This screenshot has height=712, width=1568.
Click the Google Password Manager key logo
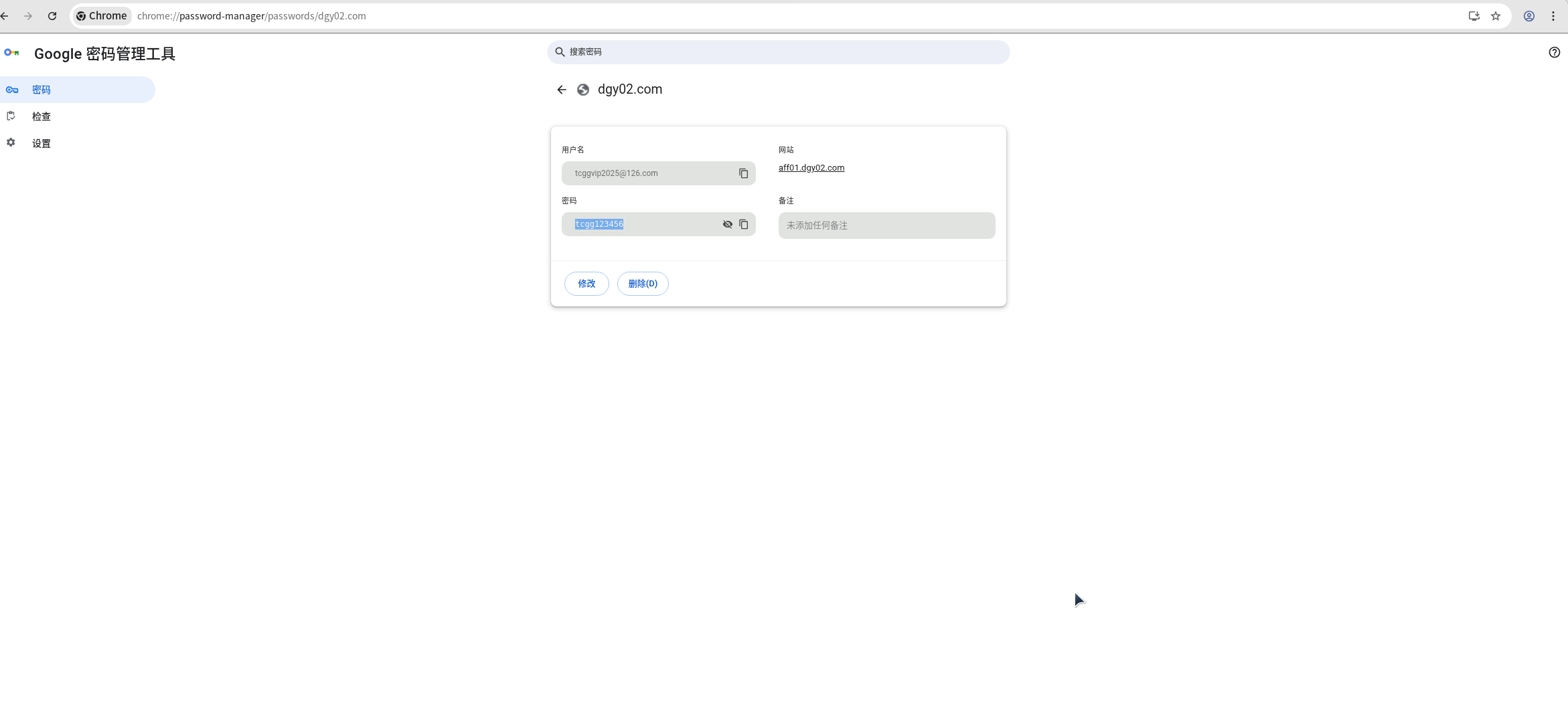point(12,53)
